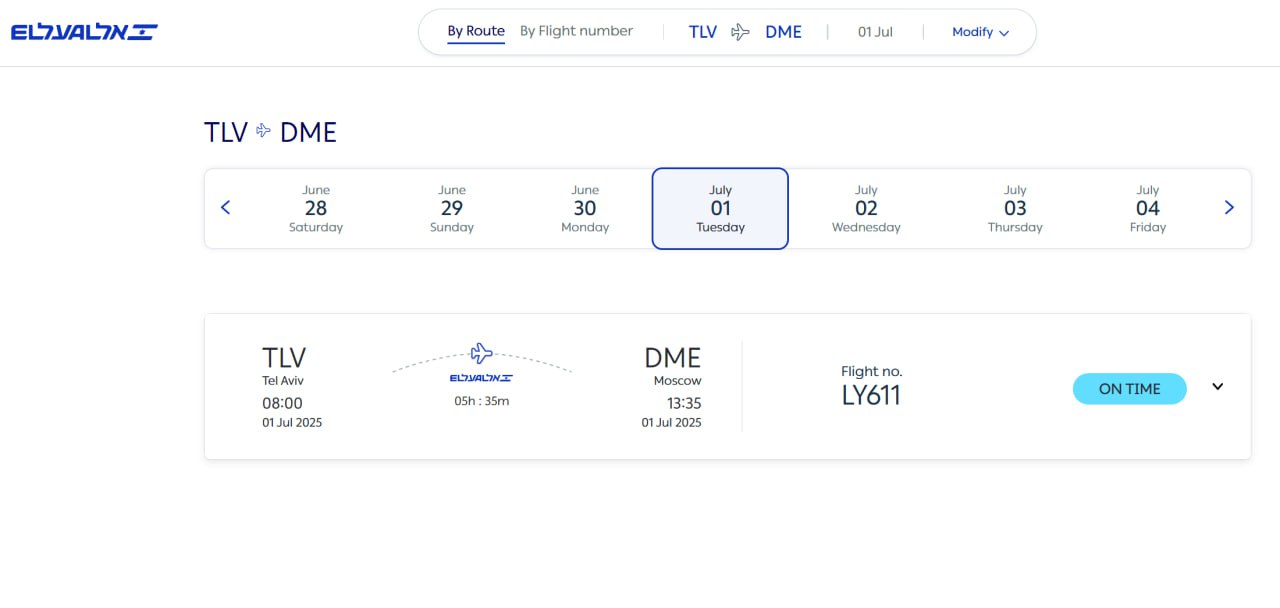Viewport: 1280px width, 608px height.
Task: Switch to By Flight number tab
Action: [x=576, y=31]
